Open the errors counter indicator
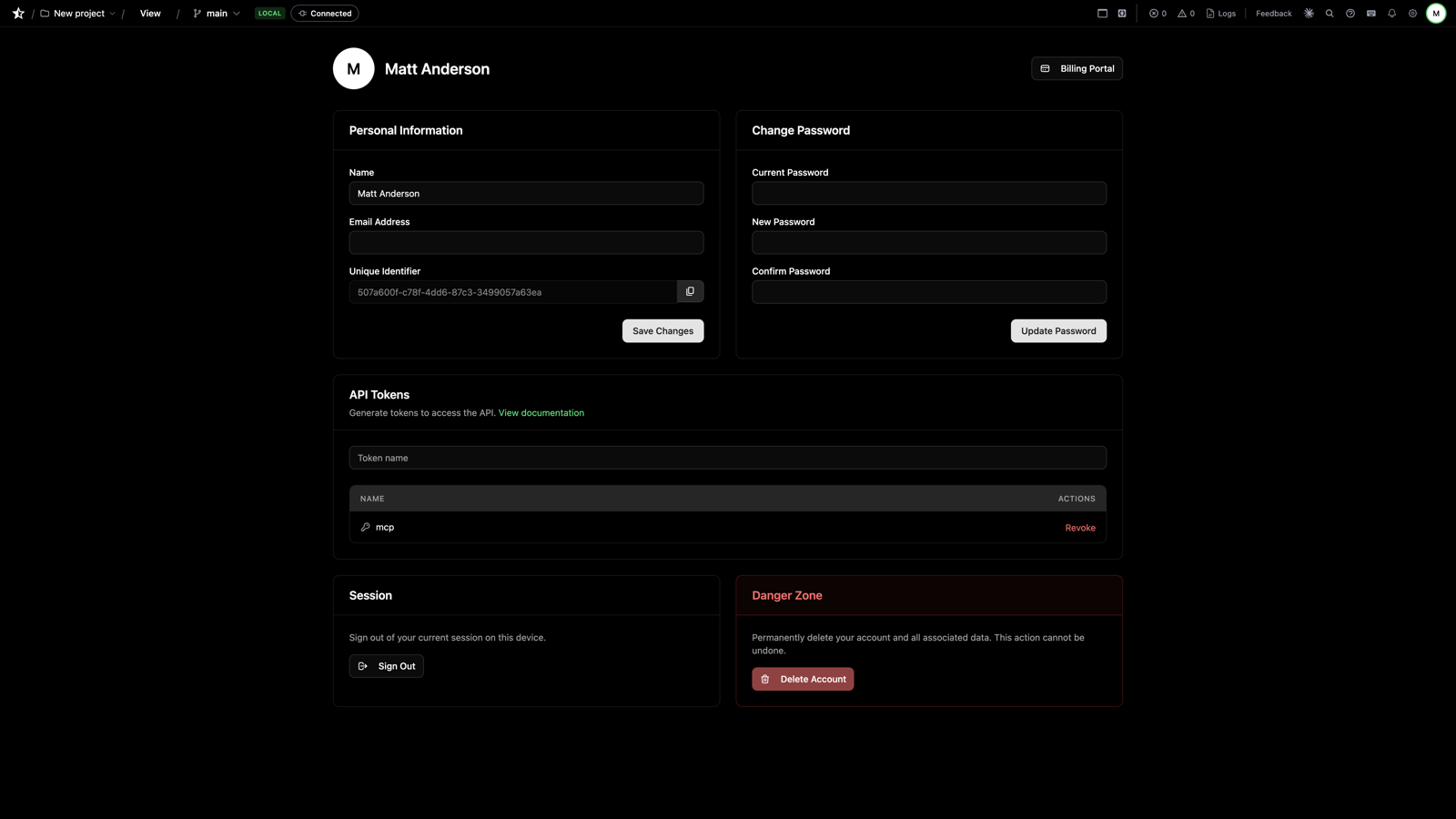 point(1157,13)
